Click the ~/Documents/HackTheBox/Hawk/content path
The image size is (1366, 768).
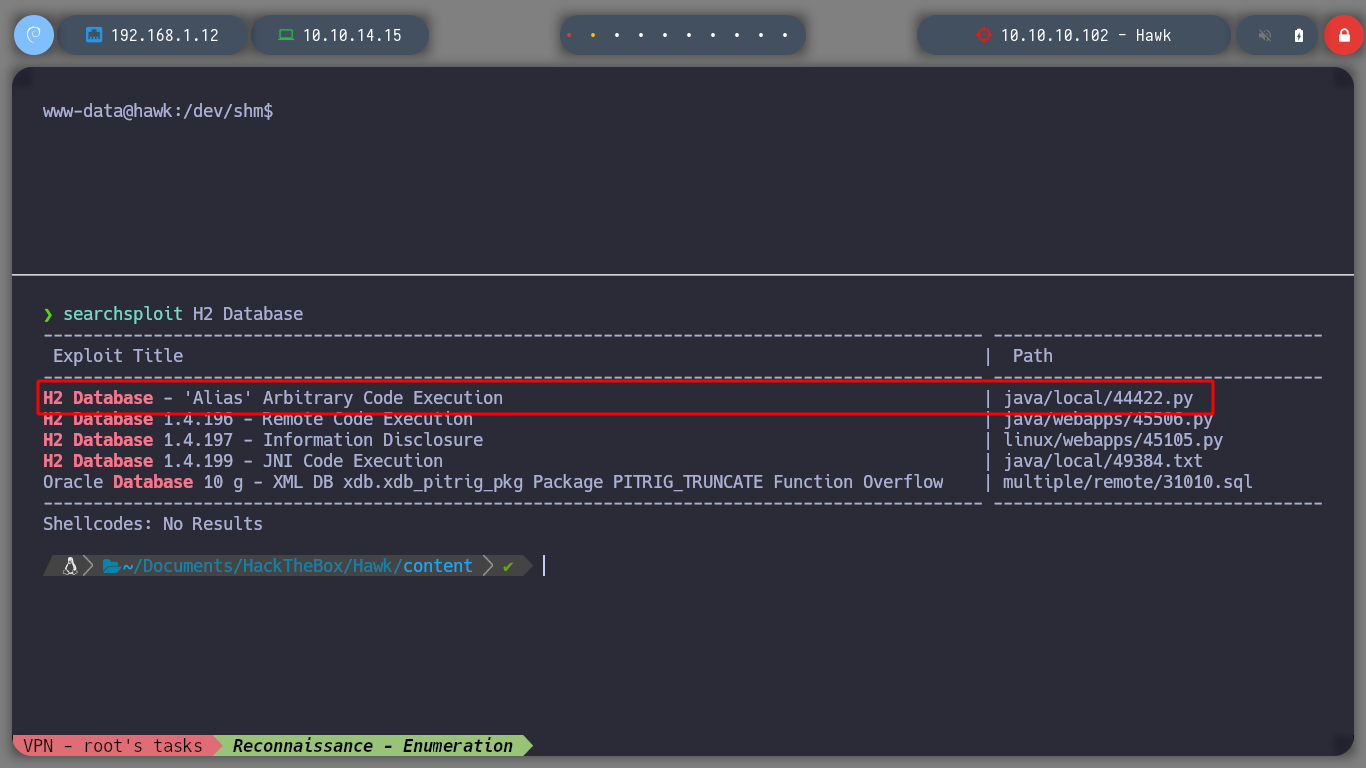(298, 566)
